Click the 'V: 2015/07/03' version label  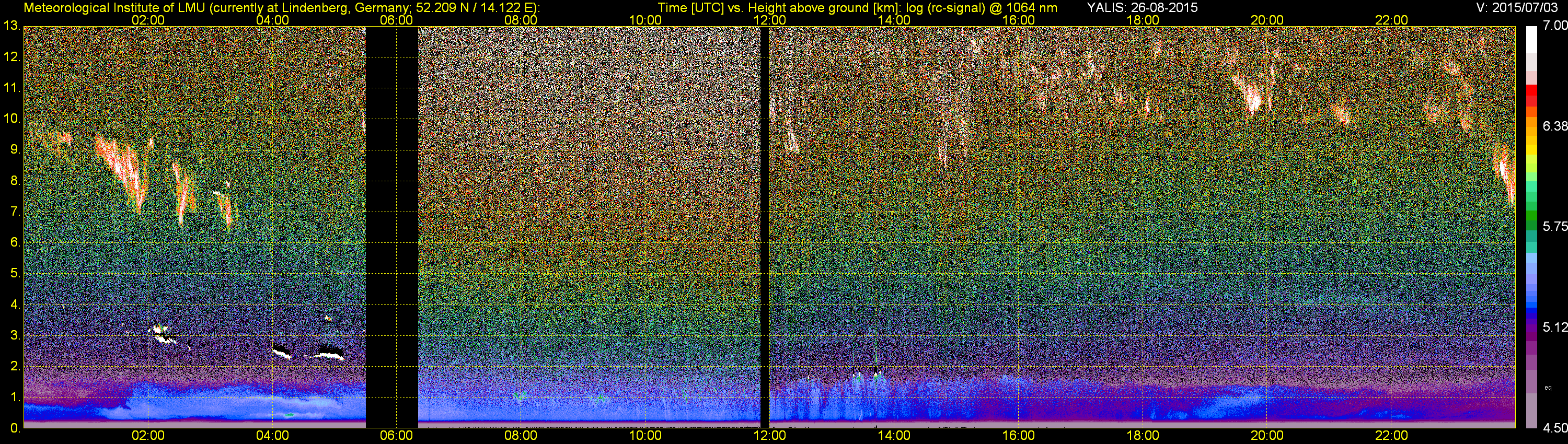(x=1516, y=7)
